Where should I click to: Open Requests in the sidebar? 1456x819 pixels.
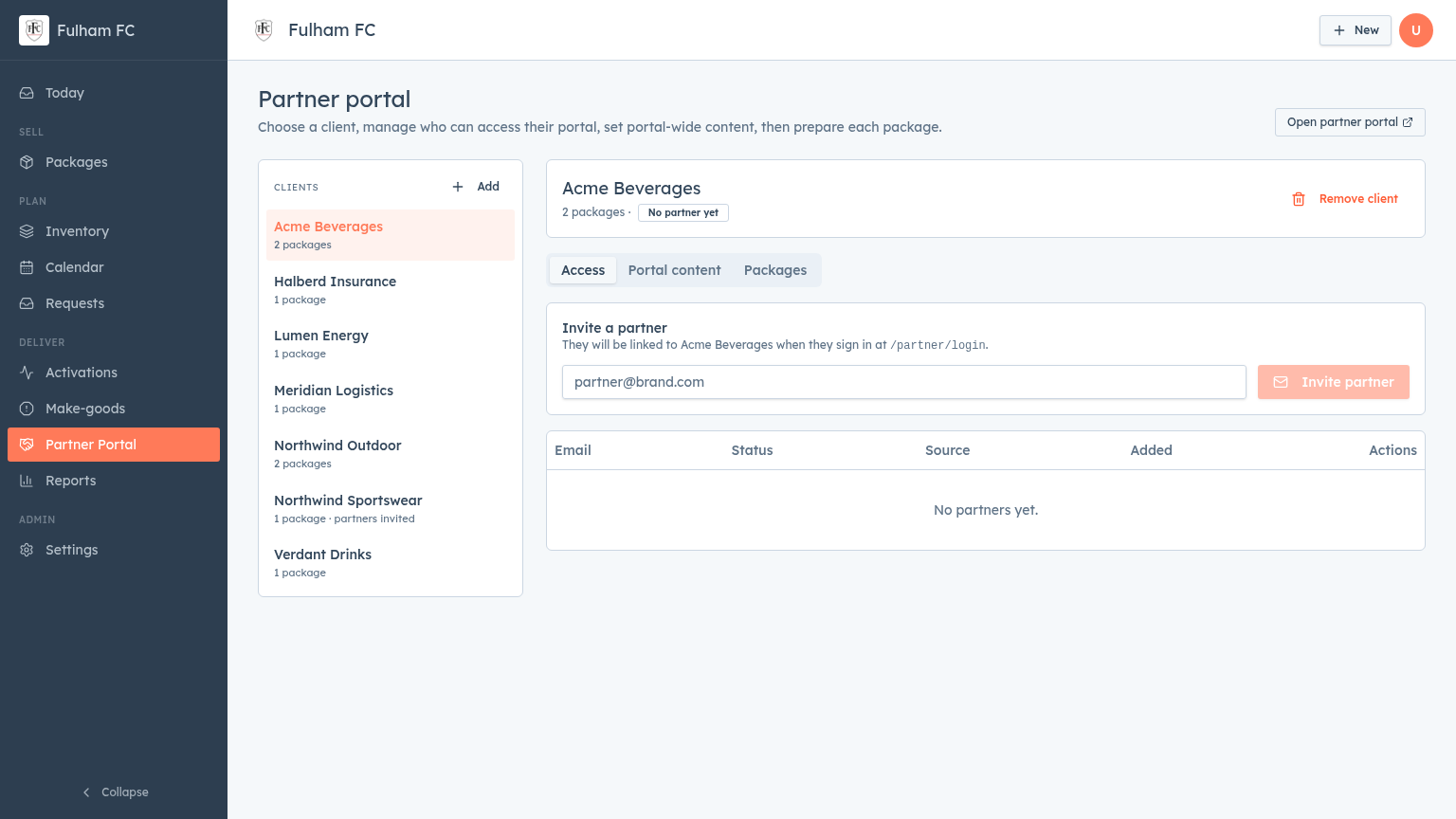(x=114, y=303)
